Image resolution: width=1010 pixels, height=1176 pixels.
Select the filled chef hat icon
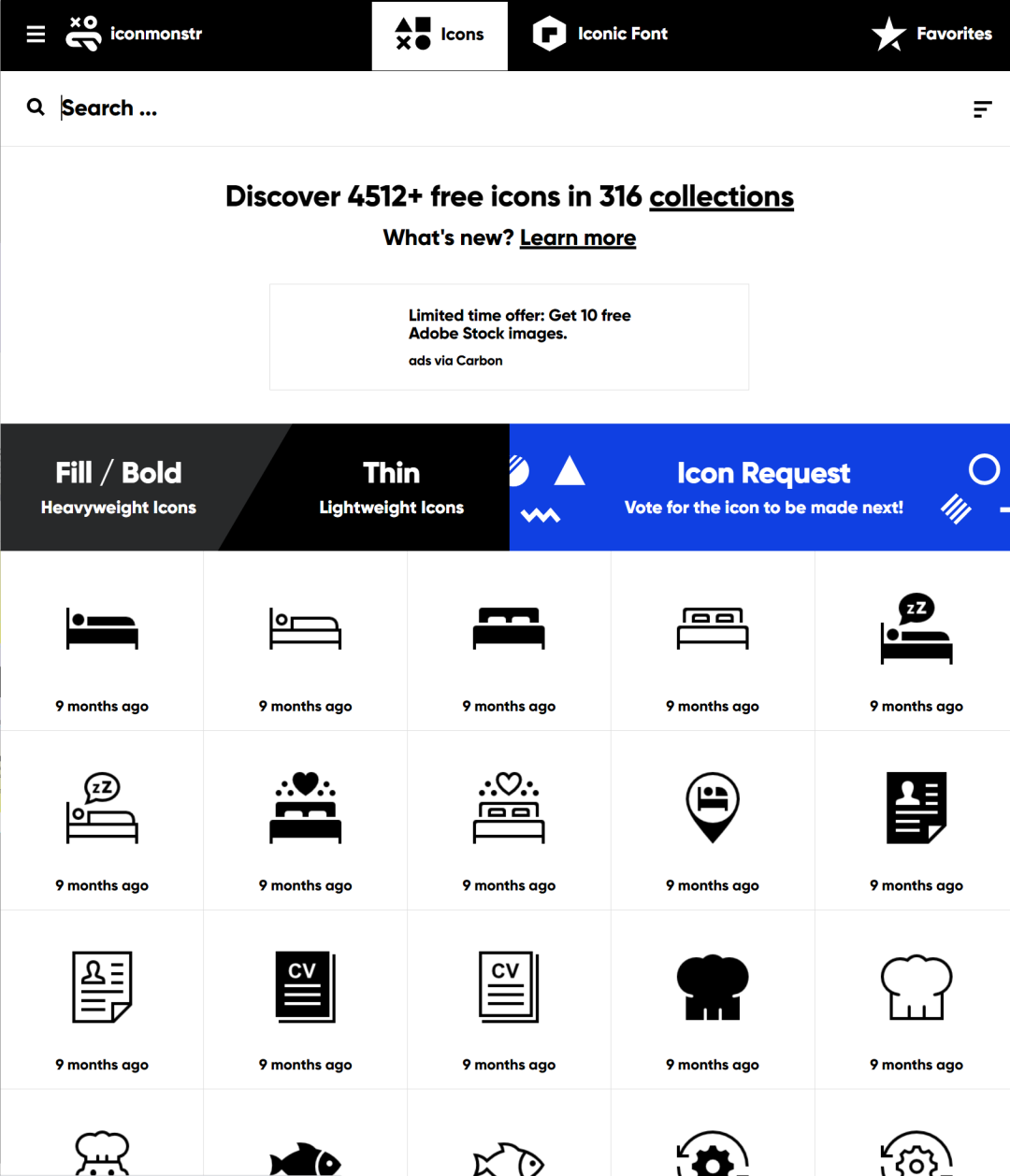coord(713,986)
